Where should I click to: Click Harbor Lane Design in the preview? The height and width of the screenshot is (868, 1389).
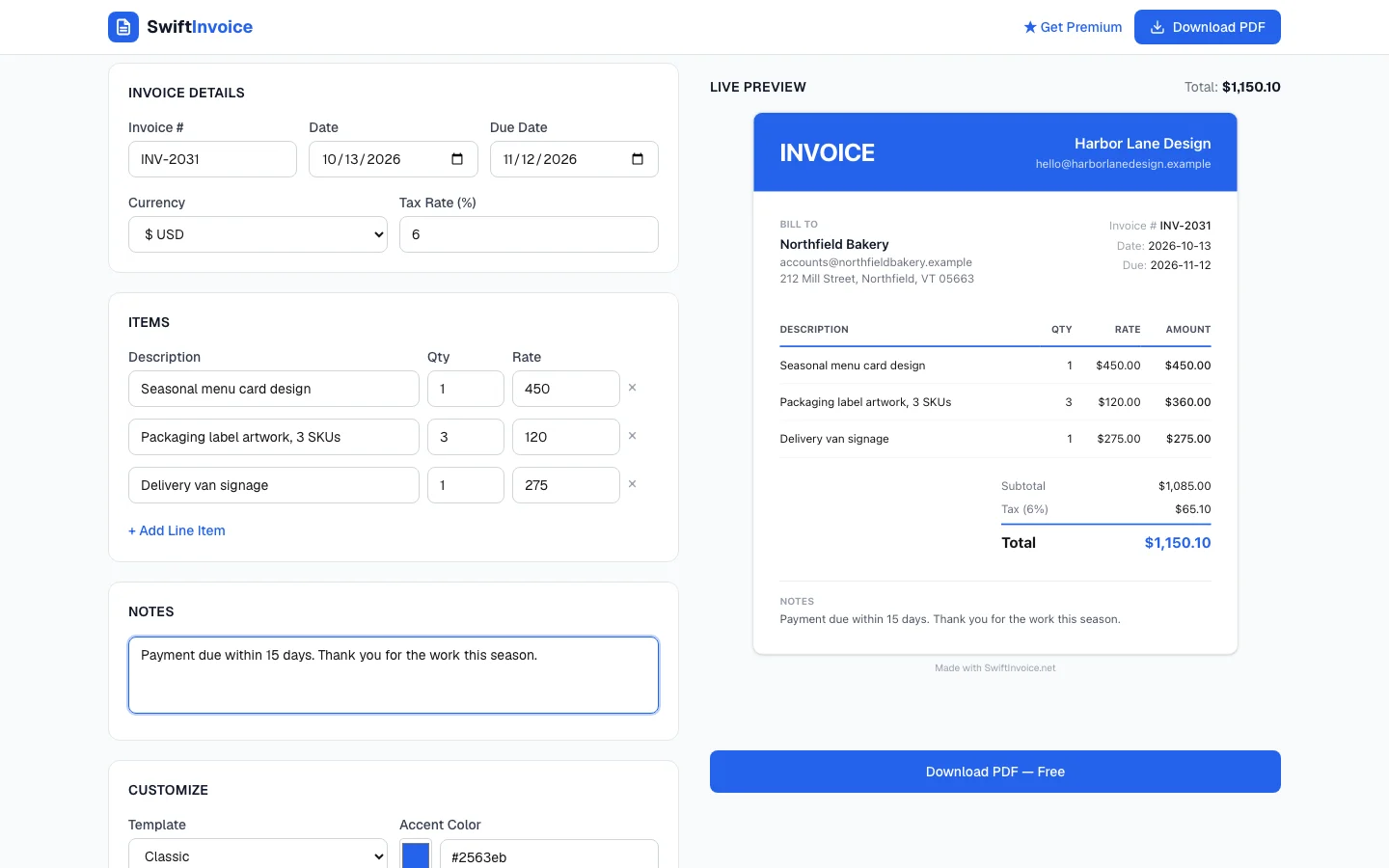coord(1143,143)
